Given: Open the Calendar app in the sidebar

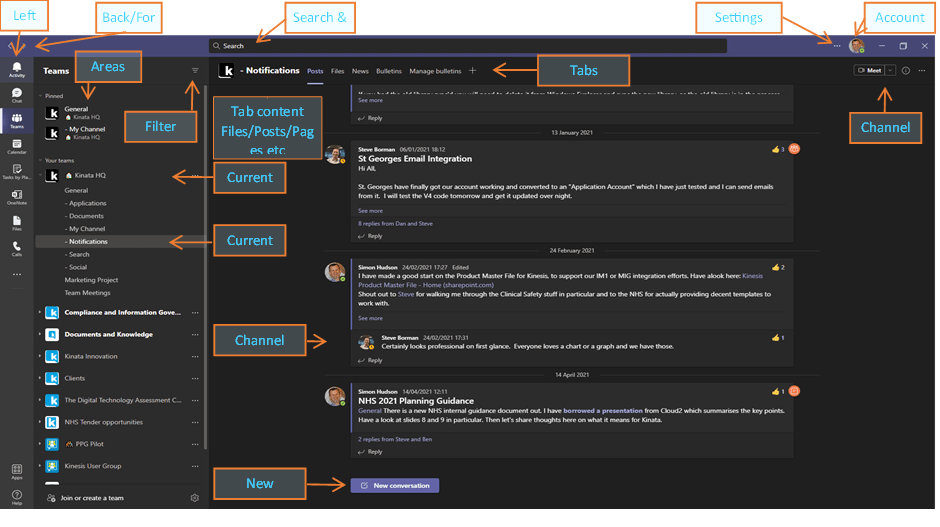Looking at the screenshot, I should [x=17, y=147].
